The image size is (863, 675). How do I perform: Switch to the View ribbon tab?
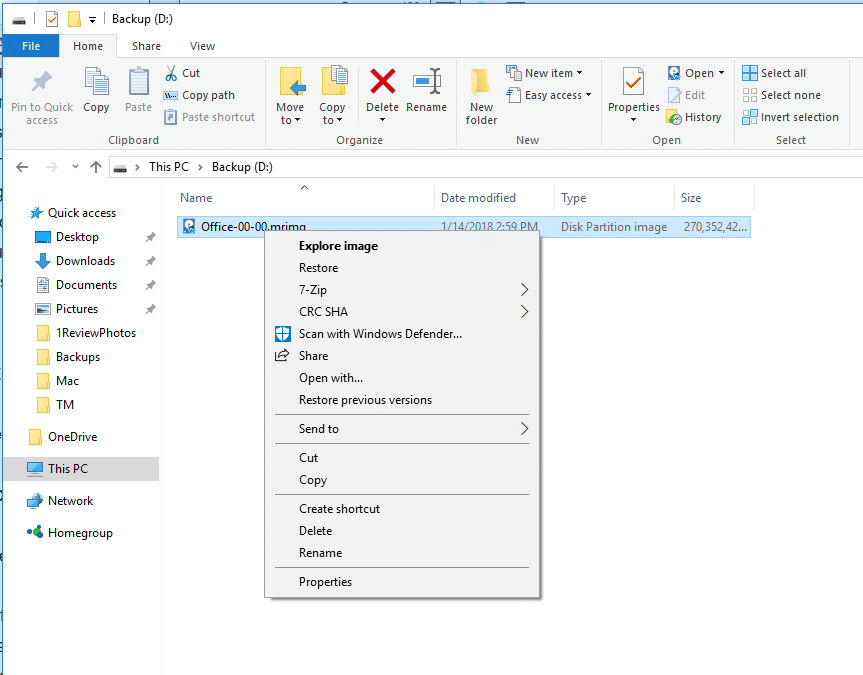[x=202, y=45]
